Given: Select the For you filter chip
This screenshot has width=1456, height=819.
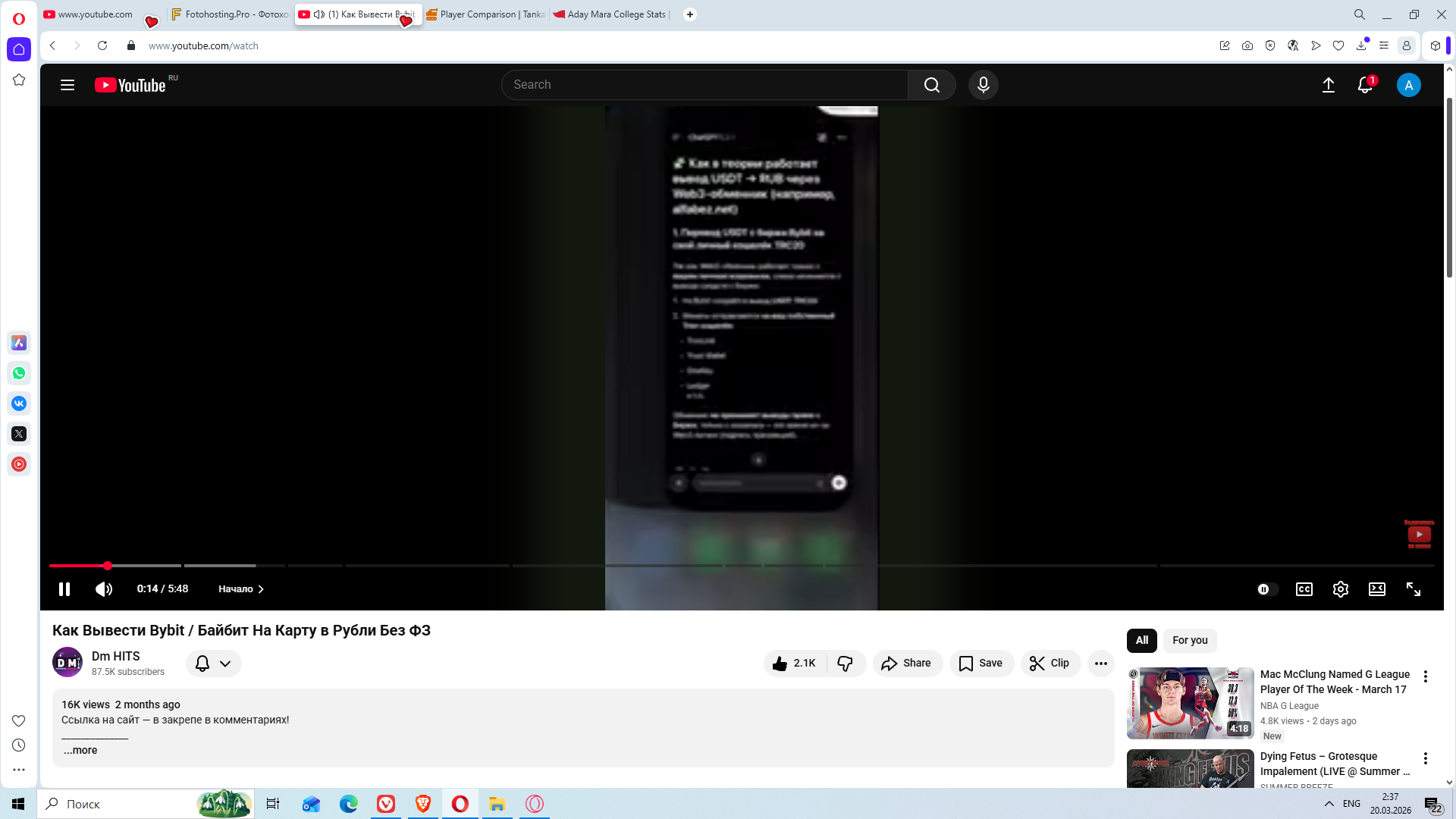Looking at the screenshot, I should (x=1189, y=640).
